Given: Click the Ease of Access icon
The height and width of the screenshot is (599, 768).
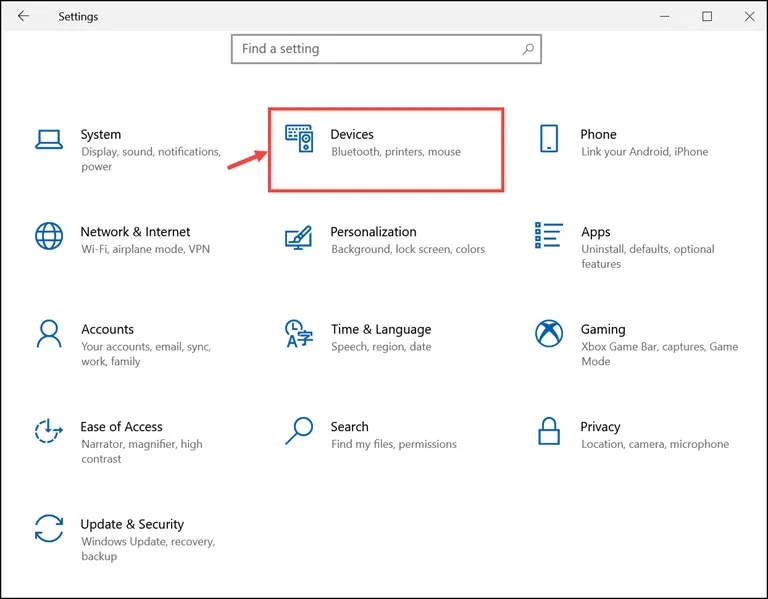Looking at the screenshot, I should (48, 431).
